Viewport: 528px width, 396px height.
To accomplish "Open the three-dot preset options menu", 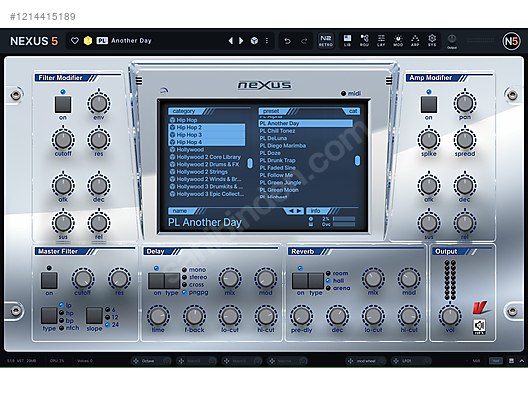I will pyautogui.click(x=267, y=41).
